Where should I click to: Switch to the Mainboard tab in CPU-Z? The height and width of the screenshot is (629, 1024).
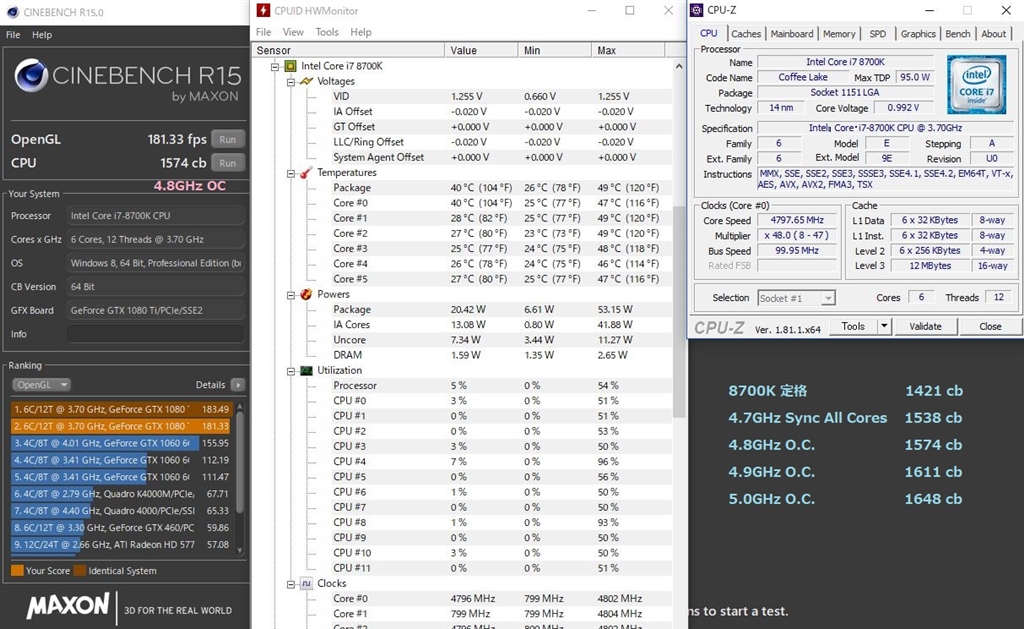point(792,34)
